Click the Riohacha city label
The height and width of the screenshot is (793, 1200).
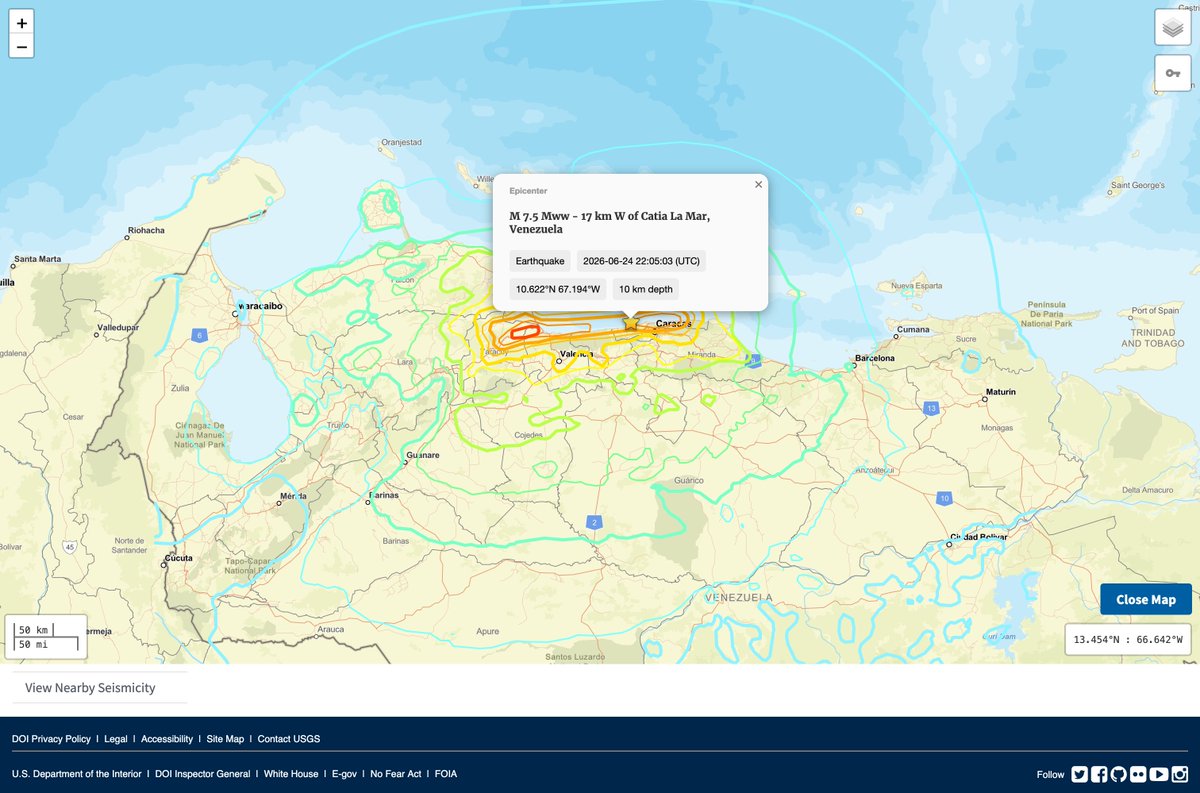pos(148,229)
